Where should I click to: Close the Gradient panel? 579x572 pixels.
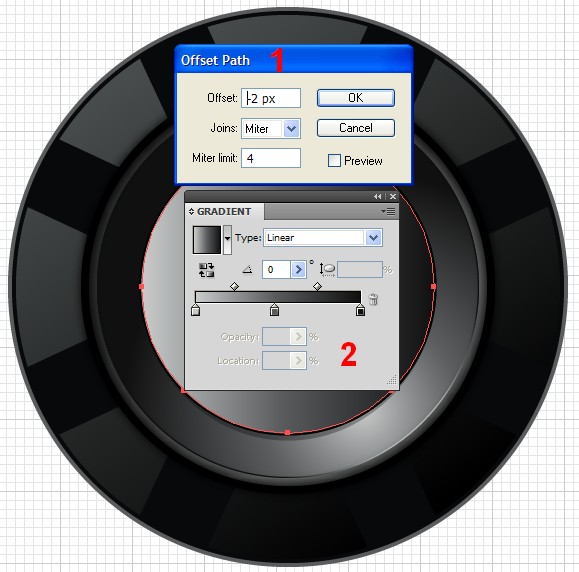pos(393,196)
